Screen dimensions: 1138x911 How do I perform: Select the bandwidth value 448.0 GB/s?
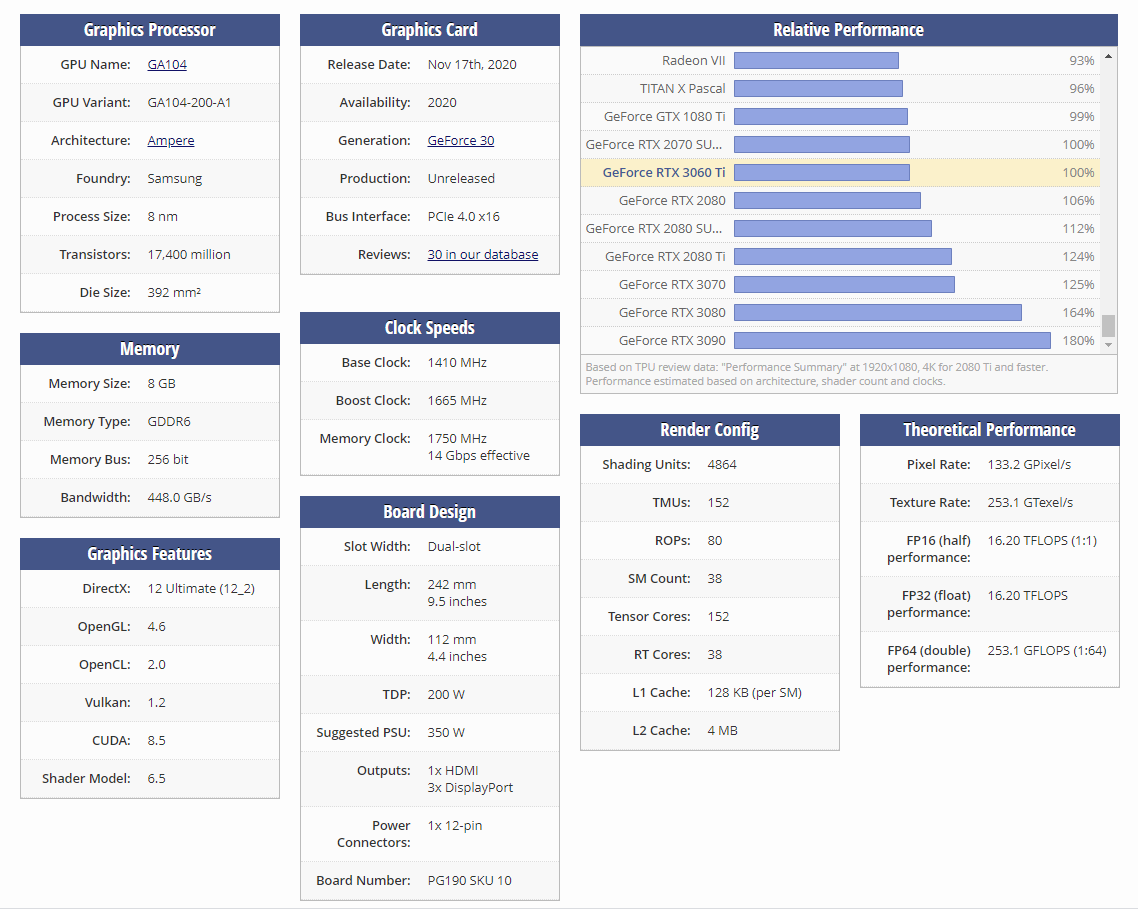pos(179,498)
